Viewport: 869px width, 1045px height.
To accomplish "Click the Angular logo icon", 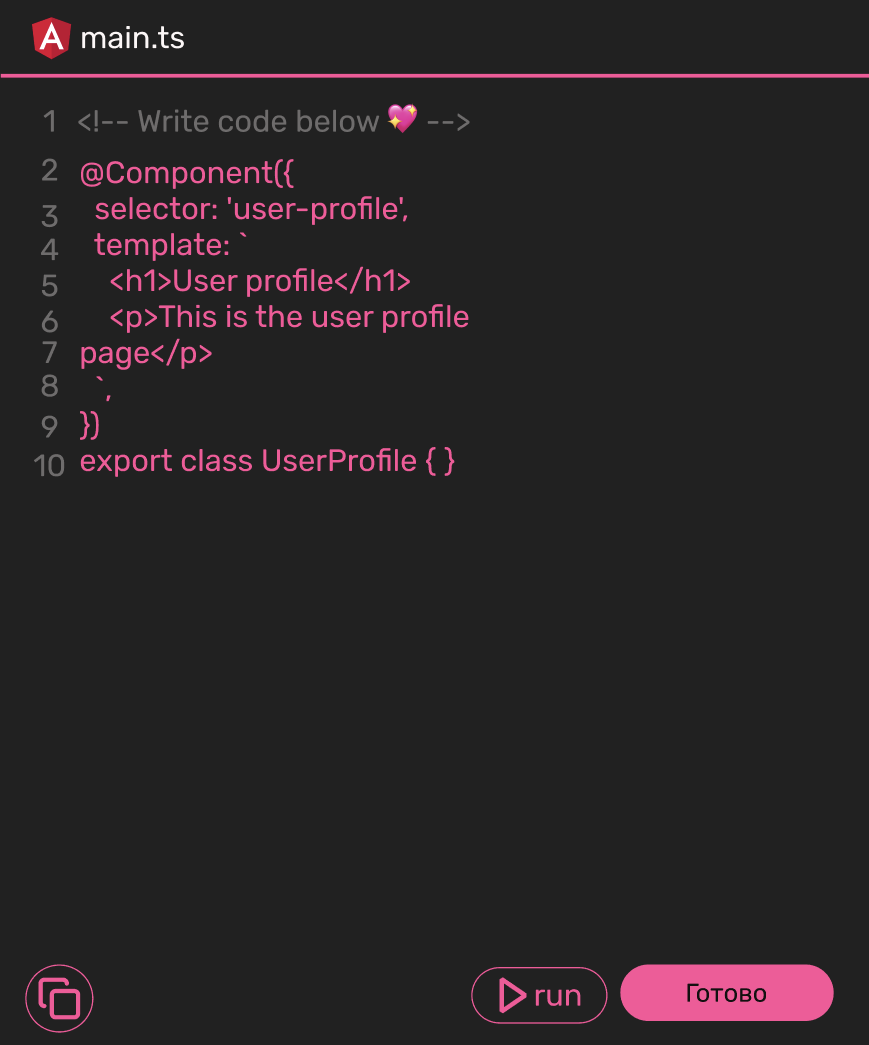I will point(50,39).
